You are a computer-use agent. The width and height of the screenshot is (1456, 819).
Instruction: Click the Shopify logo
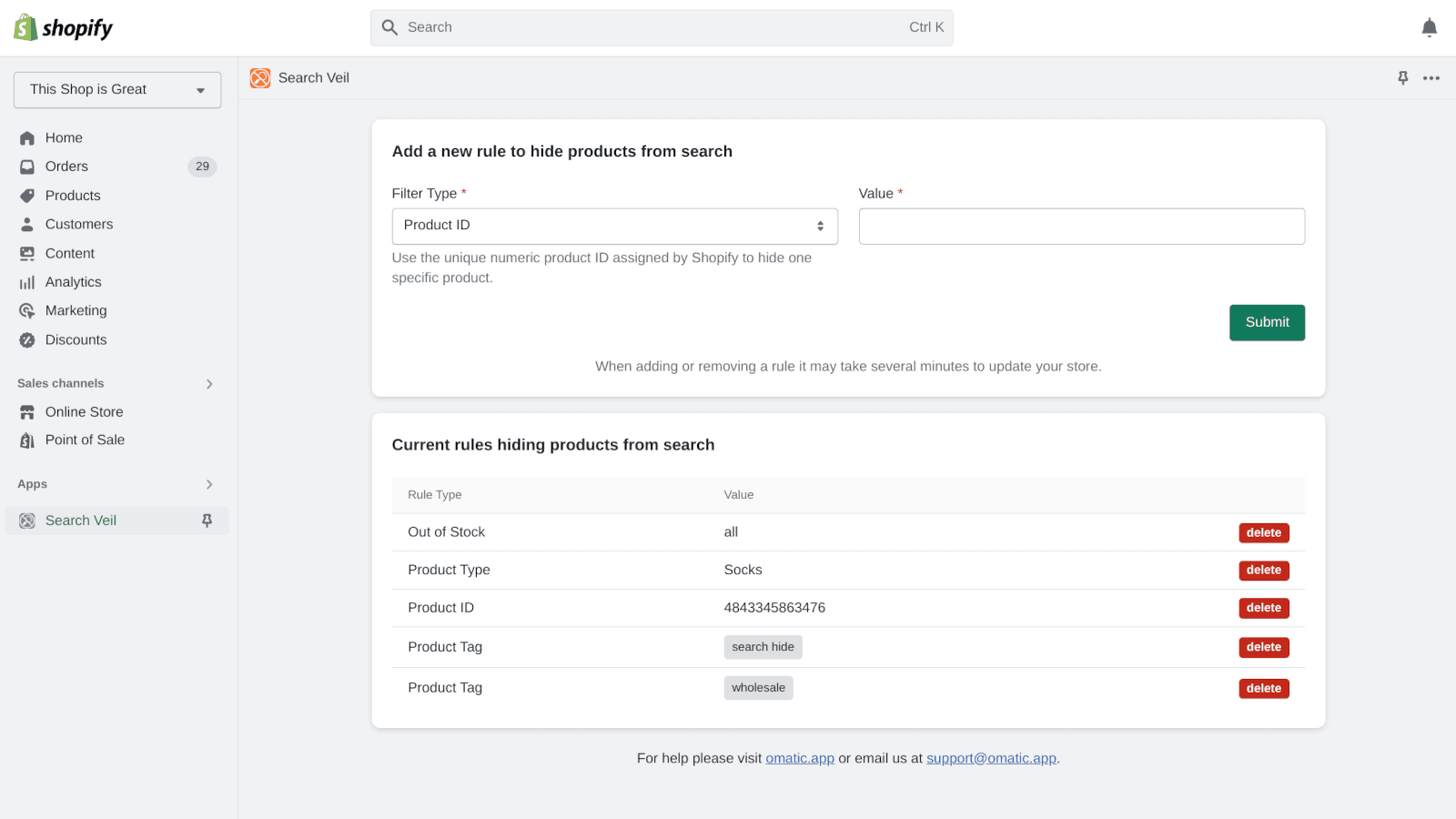click(62, 27)
